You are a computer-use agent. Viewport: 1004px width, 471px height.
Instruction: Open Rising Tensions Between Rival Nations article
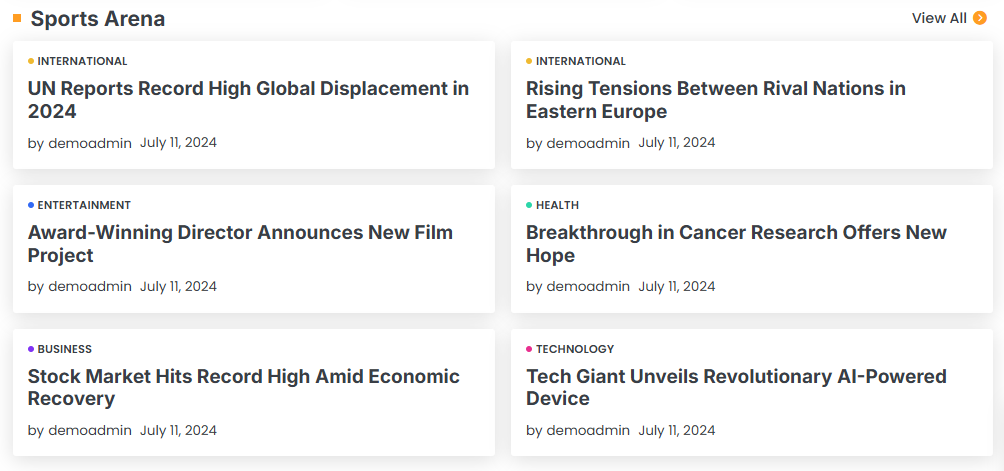click(x=716, y=100)
